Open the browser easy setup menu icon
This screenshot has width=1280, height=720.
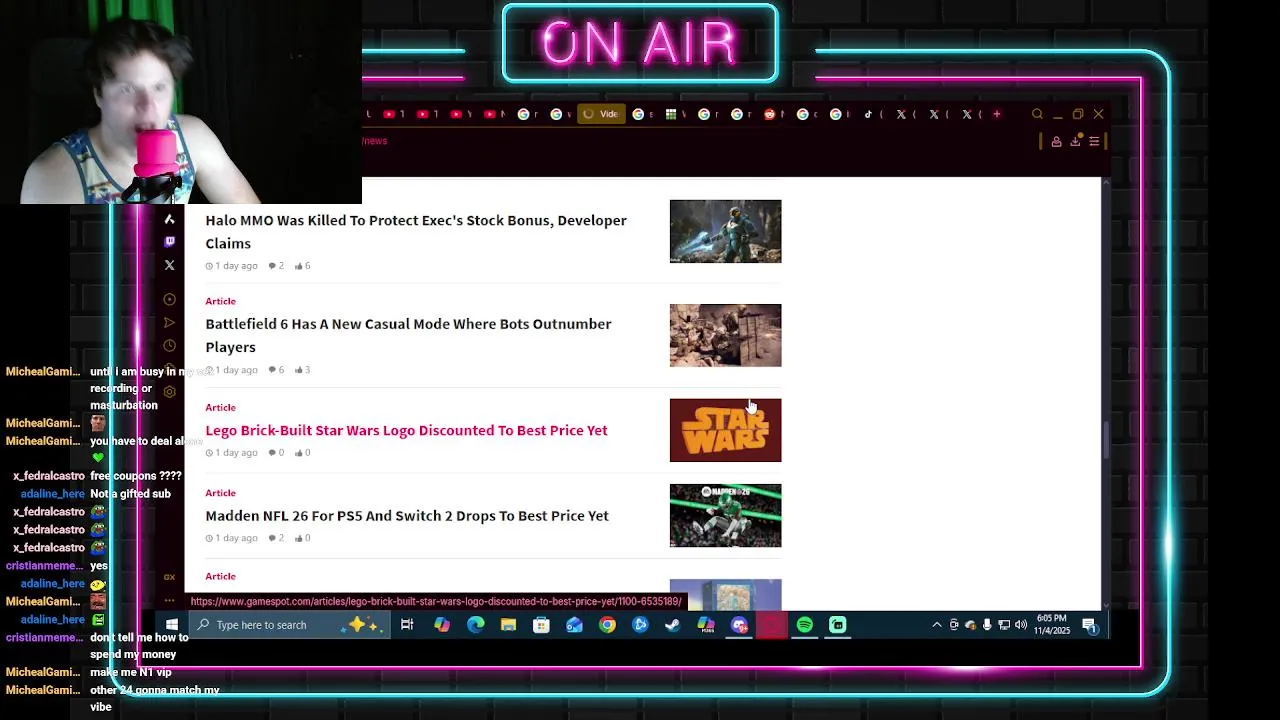pos(1094,141)
